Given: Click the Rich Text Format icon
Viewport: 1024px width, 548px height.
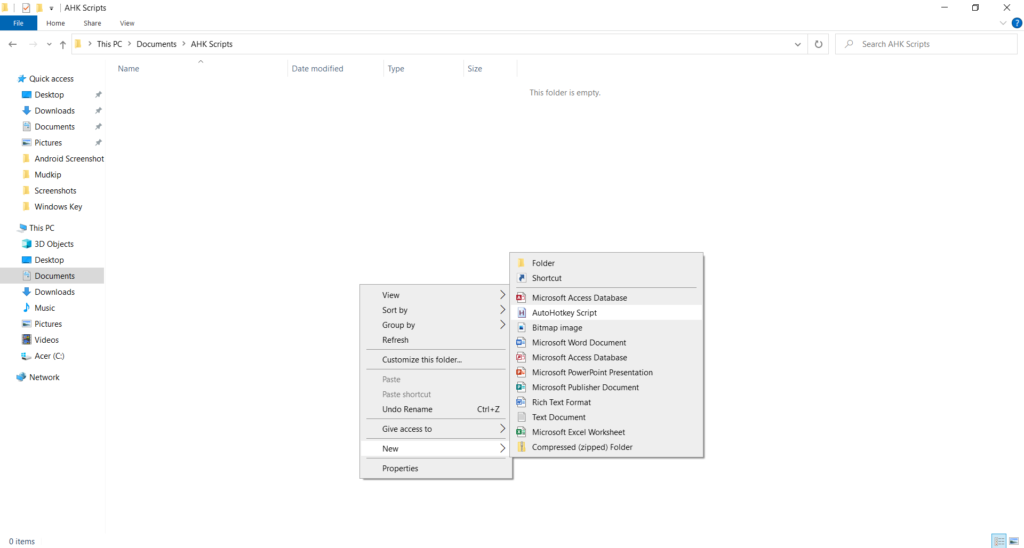Looking at the screenshot, I should click(x=521, y=403).
